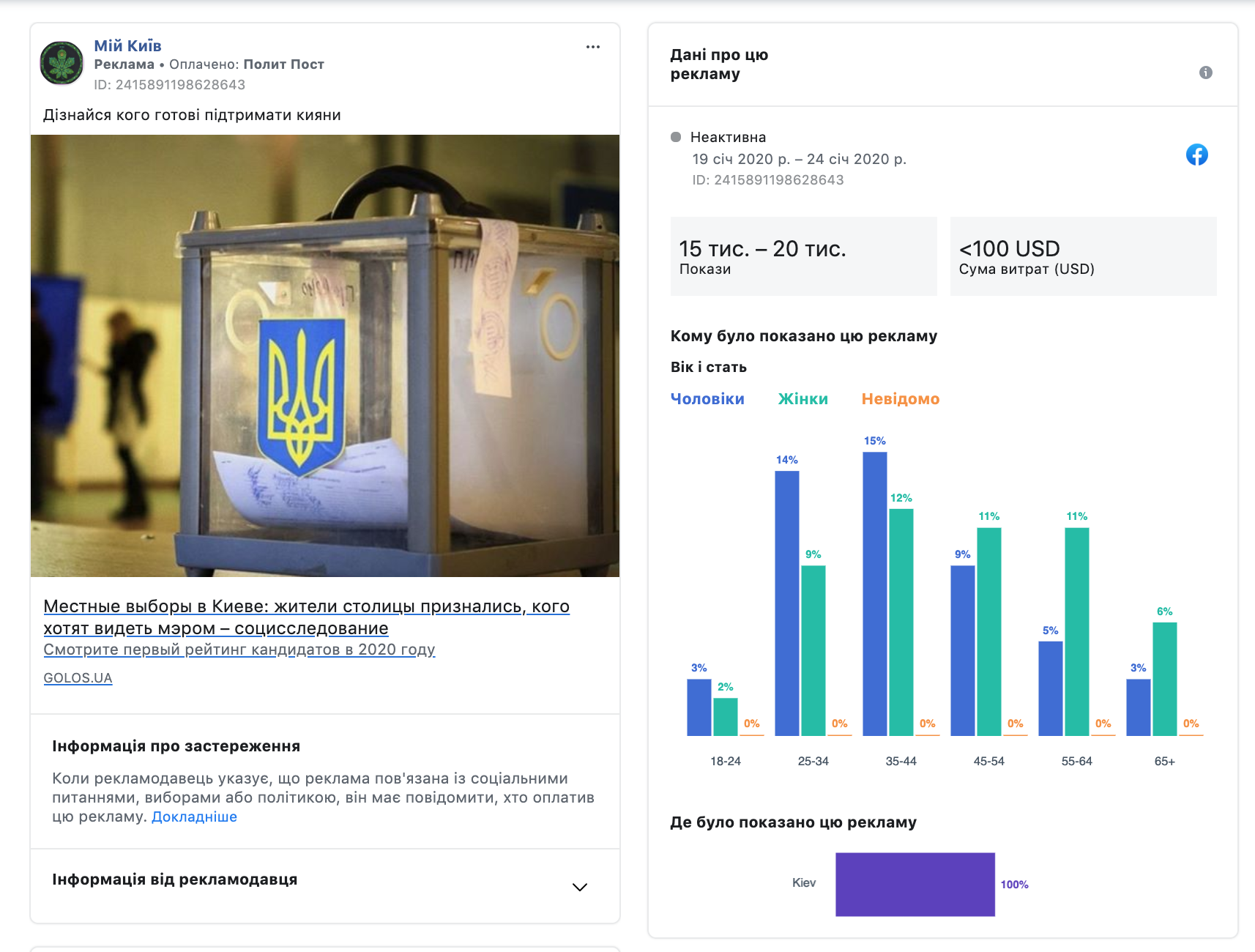Click the Смотрите первый рейтинг кандидатов subtitle
Viewport: 1255px width, 952px height.
tap(239, 650)
